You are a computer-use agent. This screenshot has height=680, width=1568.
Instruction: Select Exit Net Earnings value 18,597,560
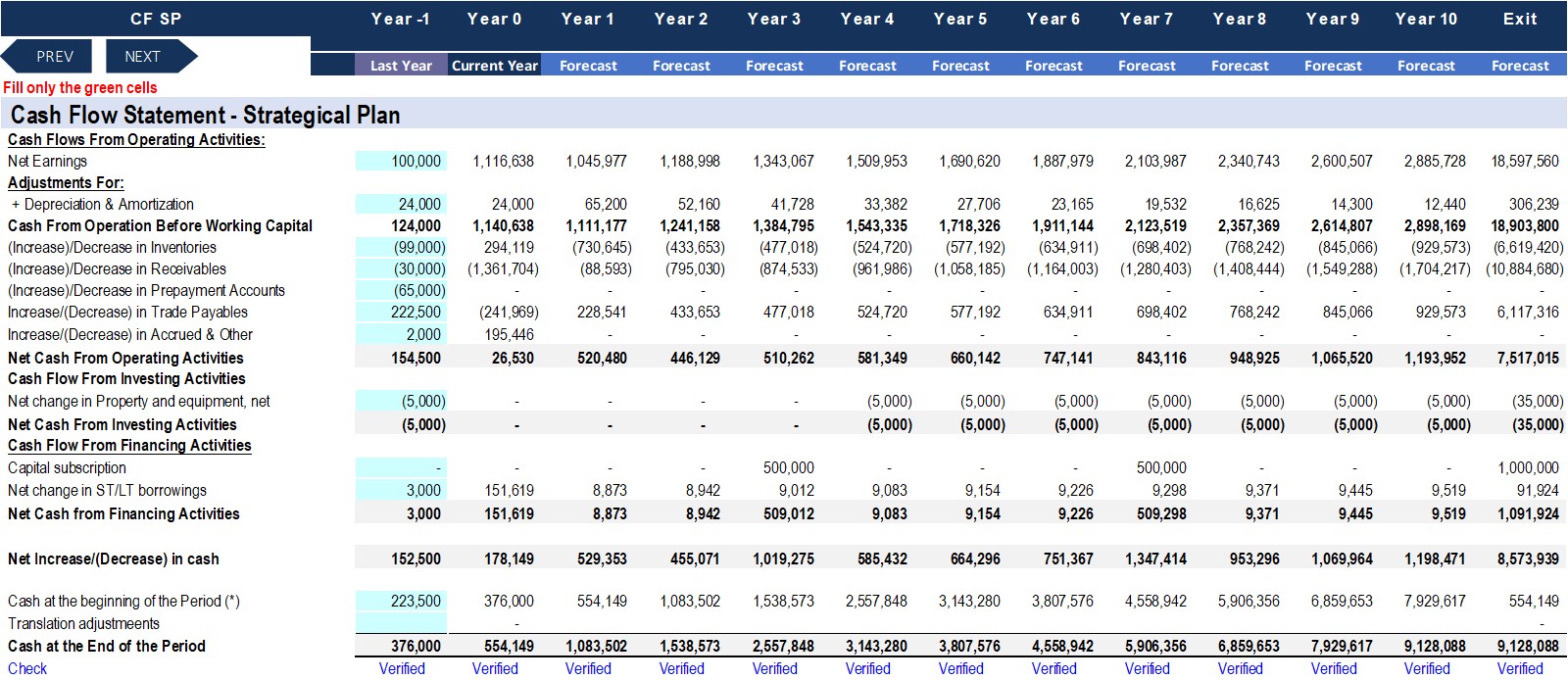tap(1525, 161)
